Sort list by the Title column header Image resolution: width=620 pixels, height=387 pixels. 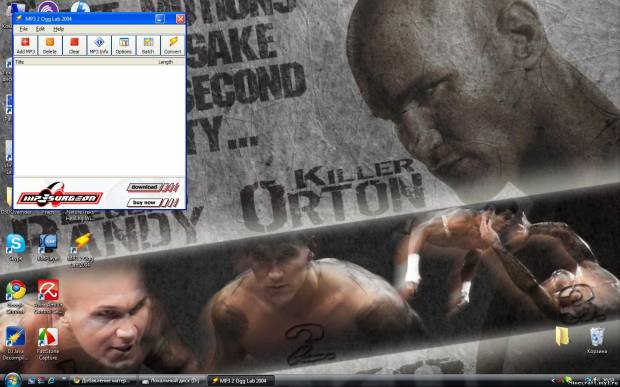[x=84, y=62]
